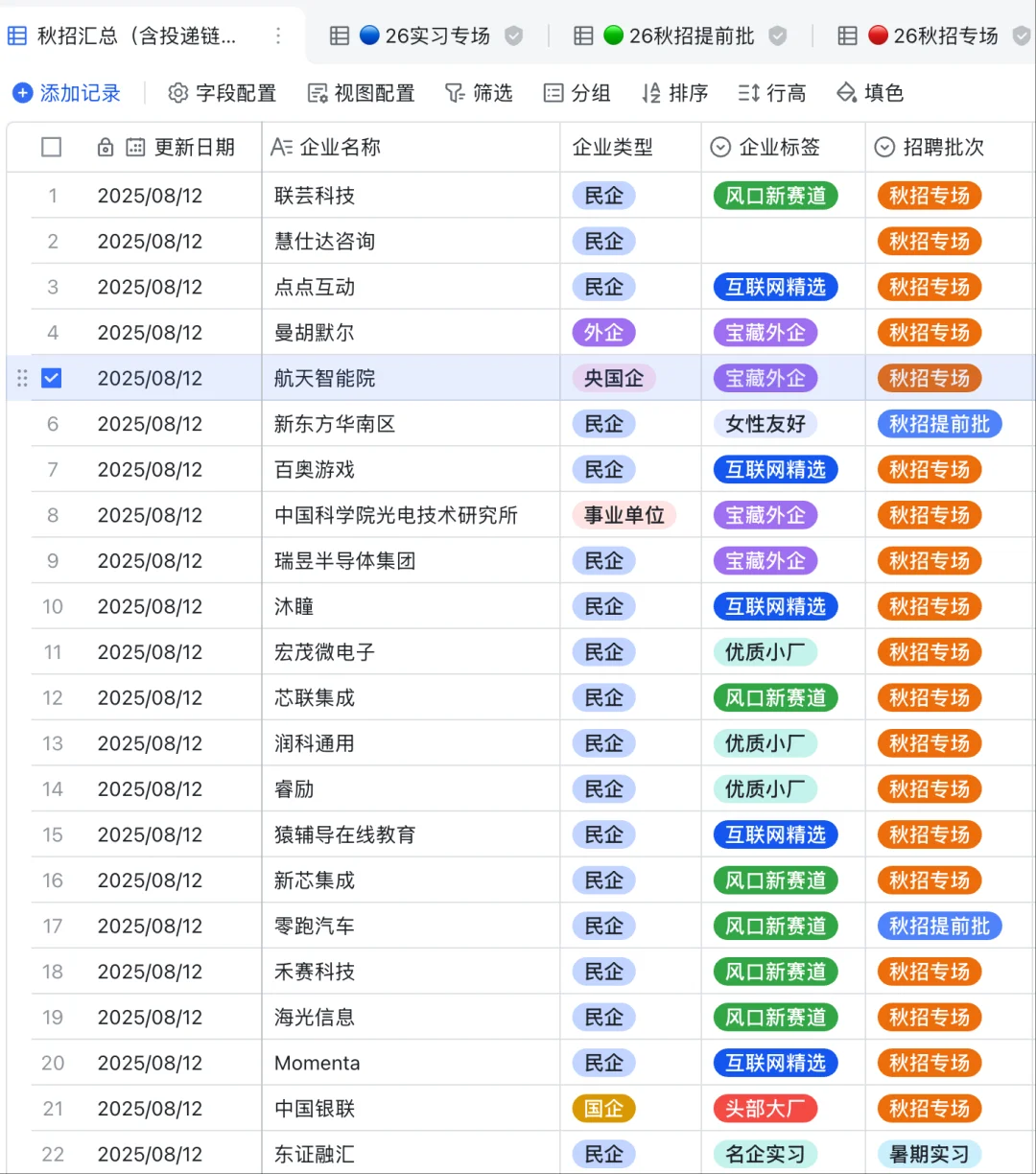Open the 排序 sort options
The height and width of the screenshot is (1174, 1036).
pyautogui.click(x=674, y=93)
